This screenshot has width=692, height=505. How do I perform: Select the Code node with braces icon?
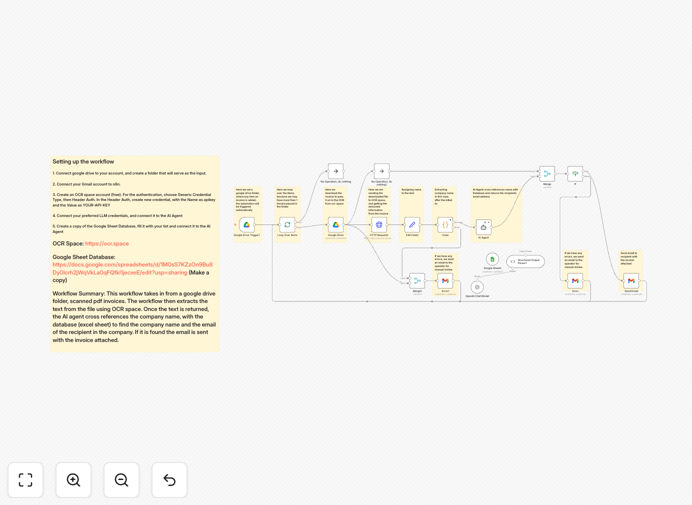[445, 225]
